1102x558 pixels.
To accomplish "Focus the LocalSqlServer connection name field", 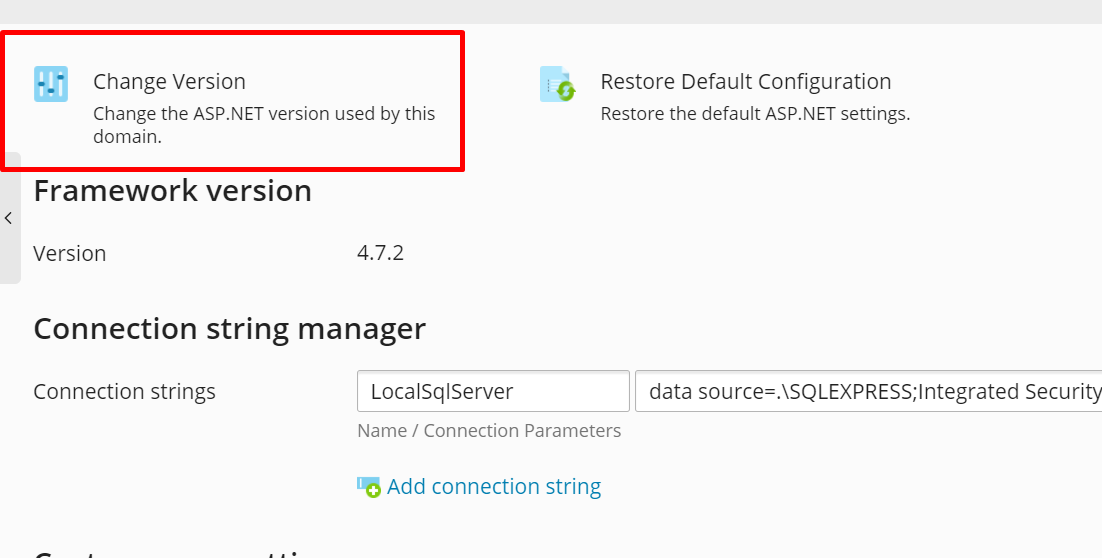I will [x=493, y=391].
